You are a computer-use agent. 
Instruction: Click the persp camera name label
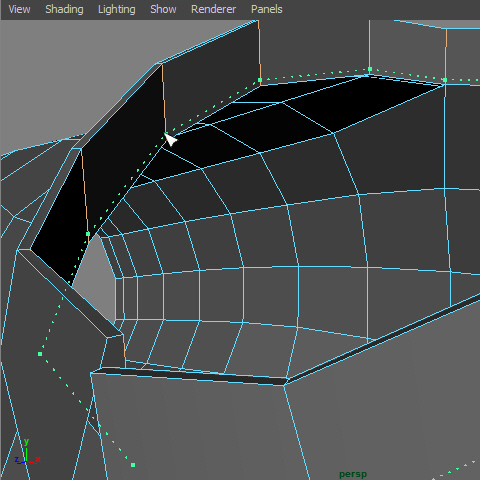tap(353, 474)
